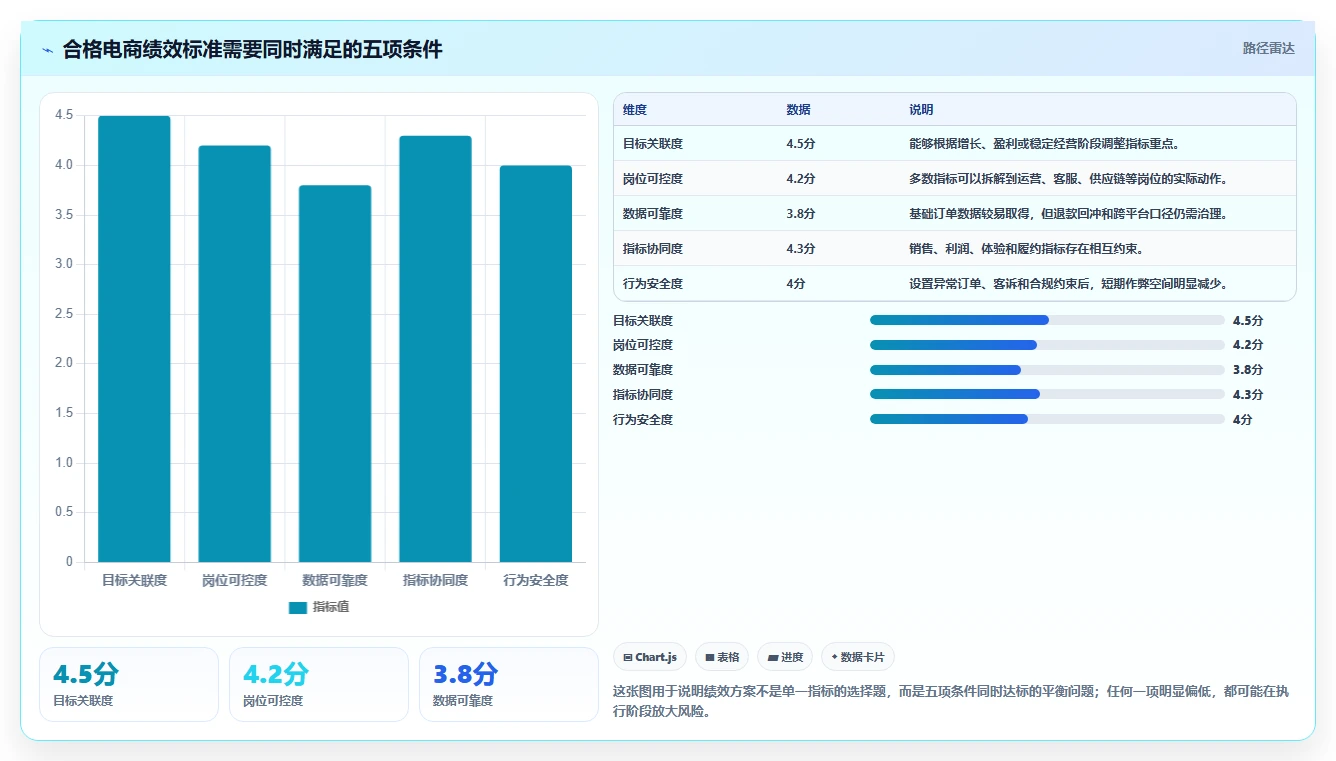Image resolution: width=1336 pixels, height=761 pixels.
Task: Open the 3.8分 数据可靠度 stat card
Action: (x=509, y=684)
